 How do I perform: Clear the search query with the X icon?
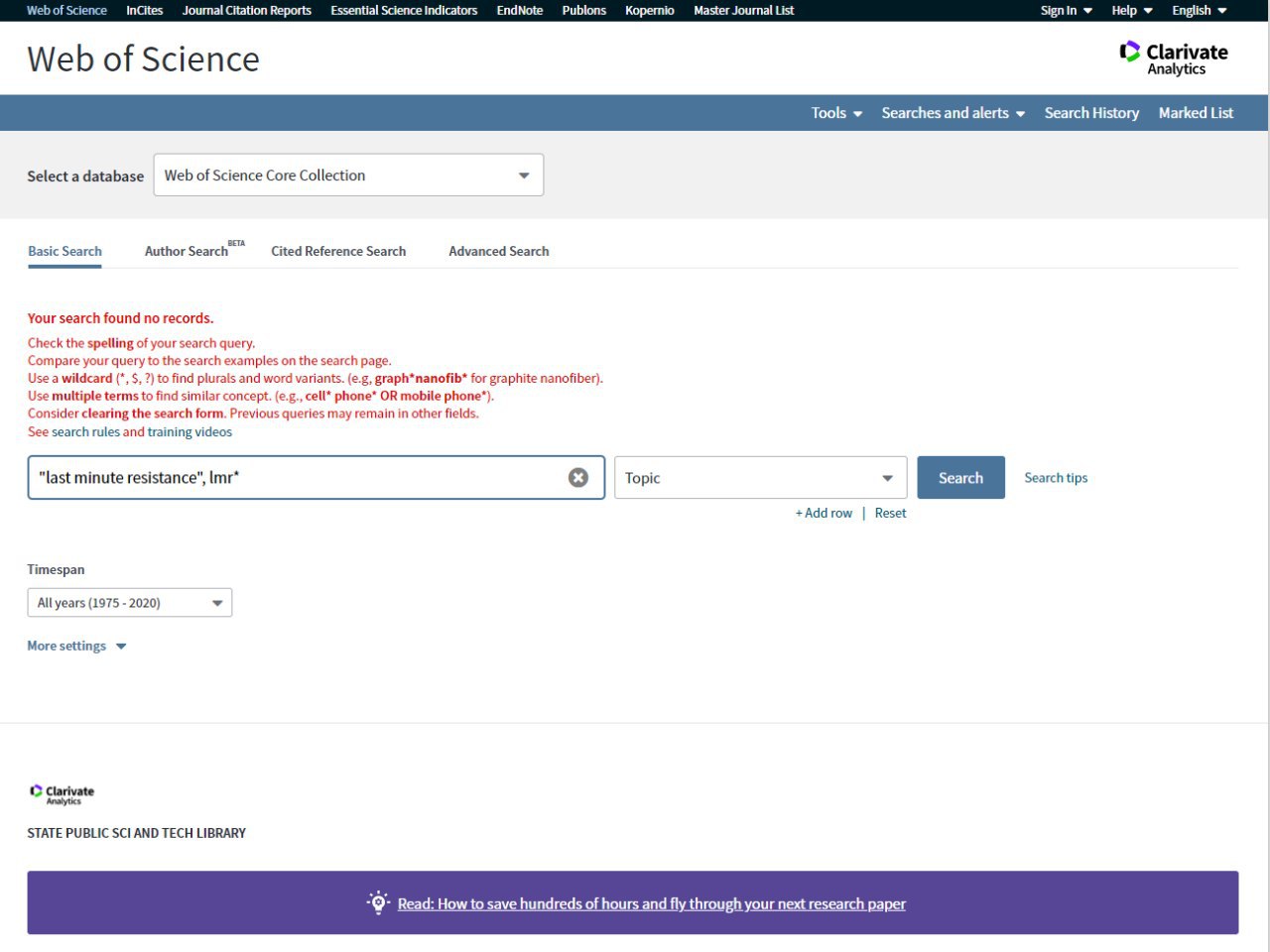coord(578,478)
